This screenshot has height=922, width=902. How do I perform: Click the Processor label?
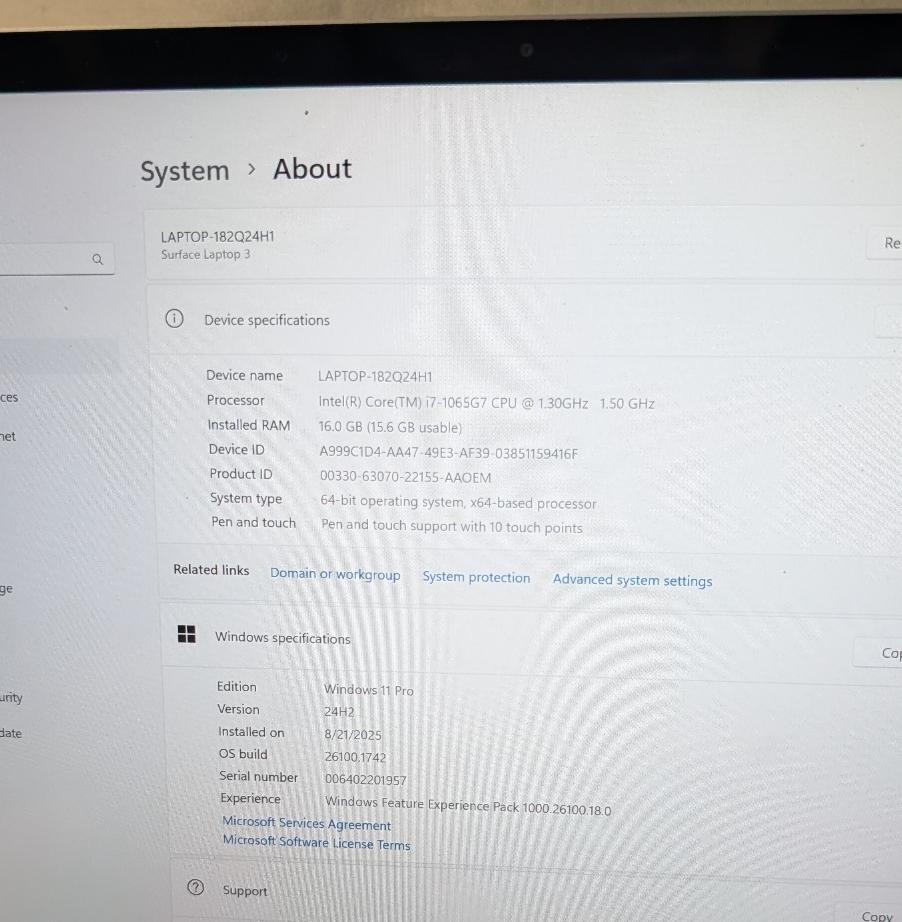click(x=235, y=400)
